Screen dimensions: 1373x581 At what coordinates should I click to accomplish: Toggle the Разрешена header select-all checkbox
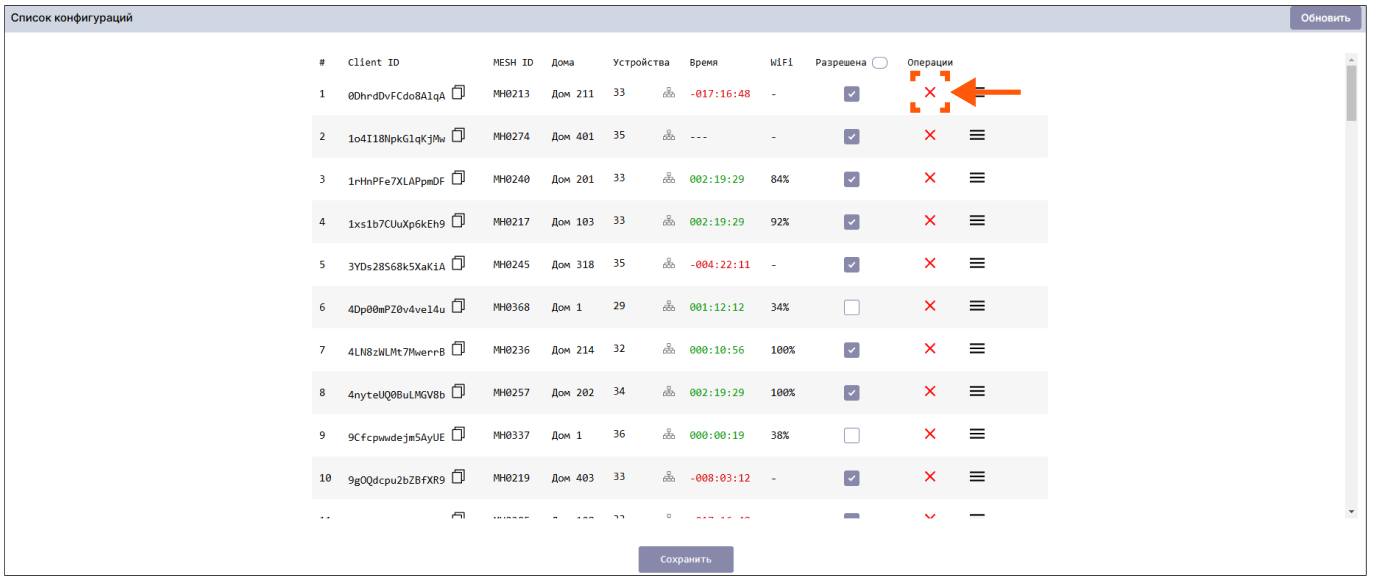(x=879, y=62)
